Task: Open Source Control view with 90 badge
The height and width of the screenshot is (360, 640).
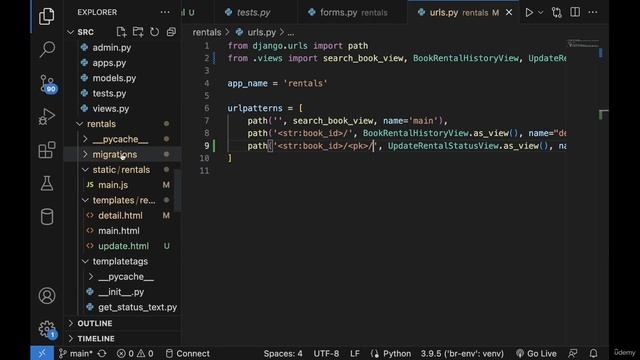Action: pyautogui.click(x=48, y=84)
